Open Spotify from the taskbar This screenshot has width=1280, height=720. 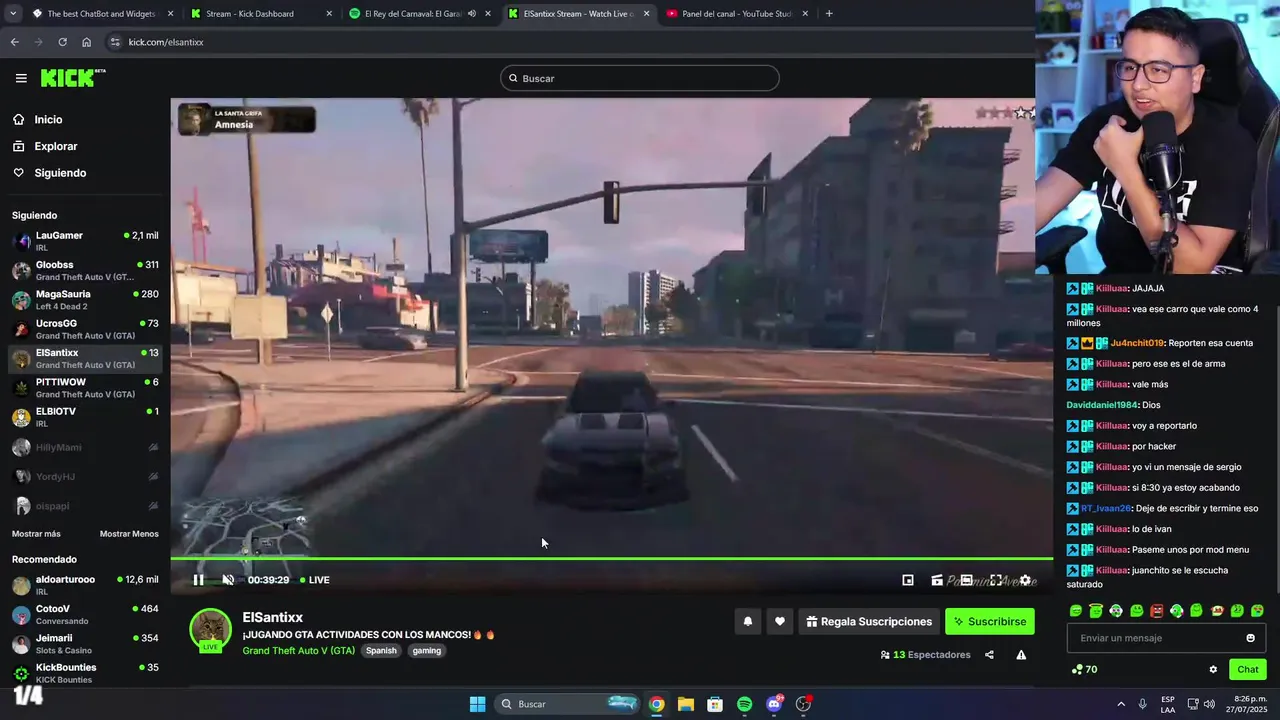[x=744, y=704]
